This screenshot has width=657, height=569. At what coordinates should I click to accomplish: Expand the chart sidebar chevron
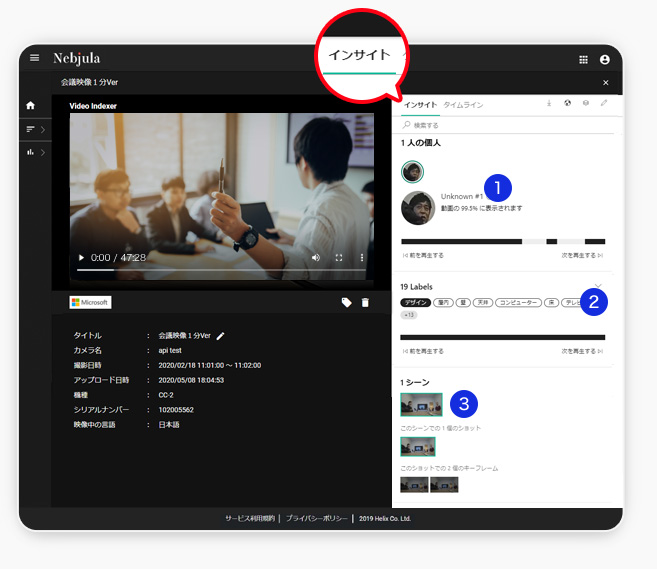point(43,153)
